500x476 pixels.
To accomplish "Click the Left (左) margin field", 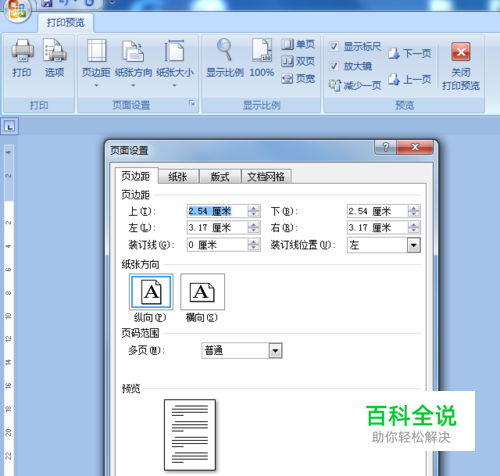I will click(217, 228).
